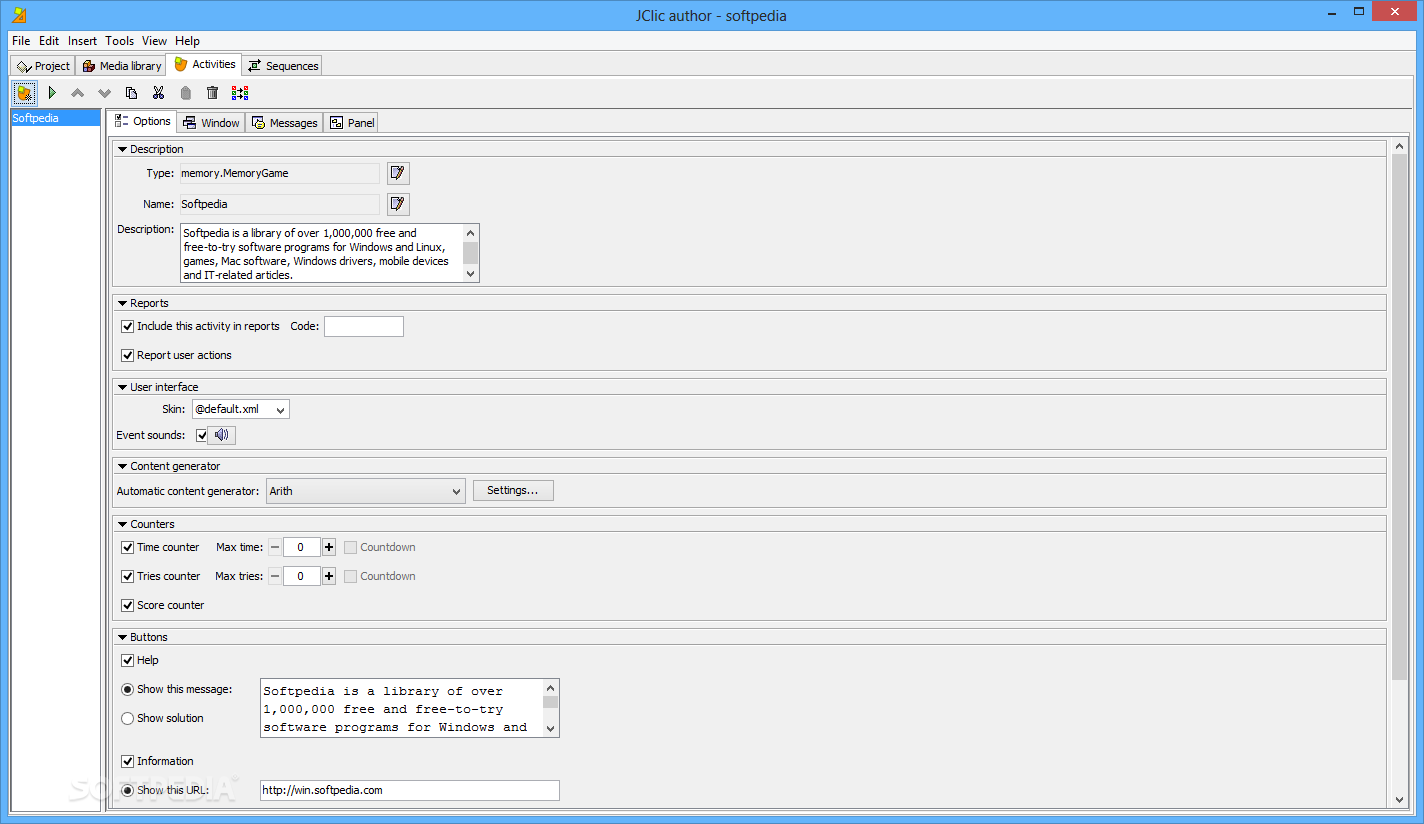Click inside the Description text area
The image size is (1424, 824).
point(321,253)
